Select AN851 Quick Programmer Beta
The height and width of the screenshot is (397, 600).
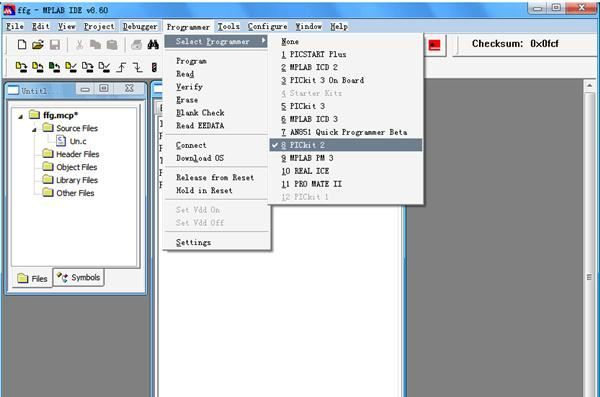[346, 132]
